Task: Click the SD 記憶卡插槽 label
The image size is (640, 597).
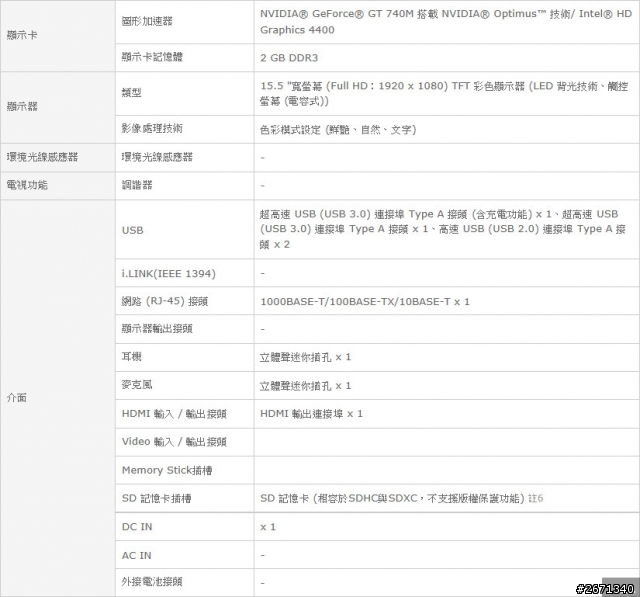Action: pyautogui.click(x=156, y=498)
